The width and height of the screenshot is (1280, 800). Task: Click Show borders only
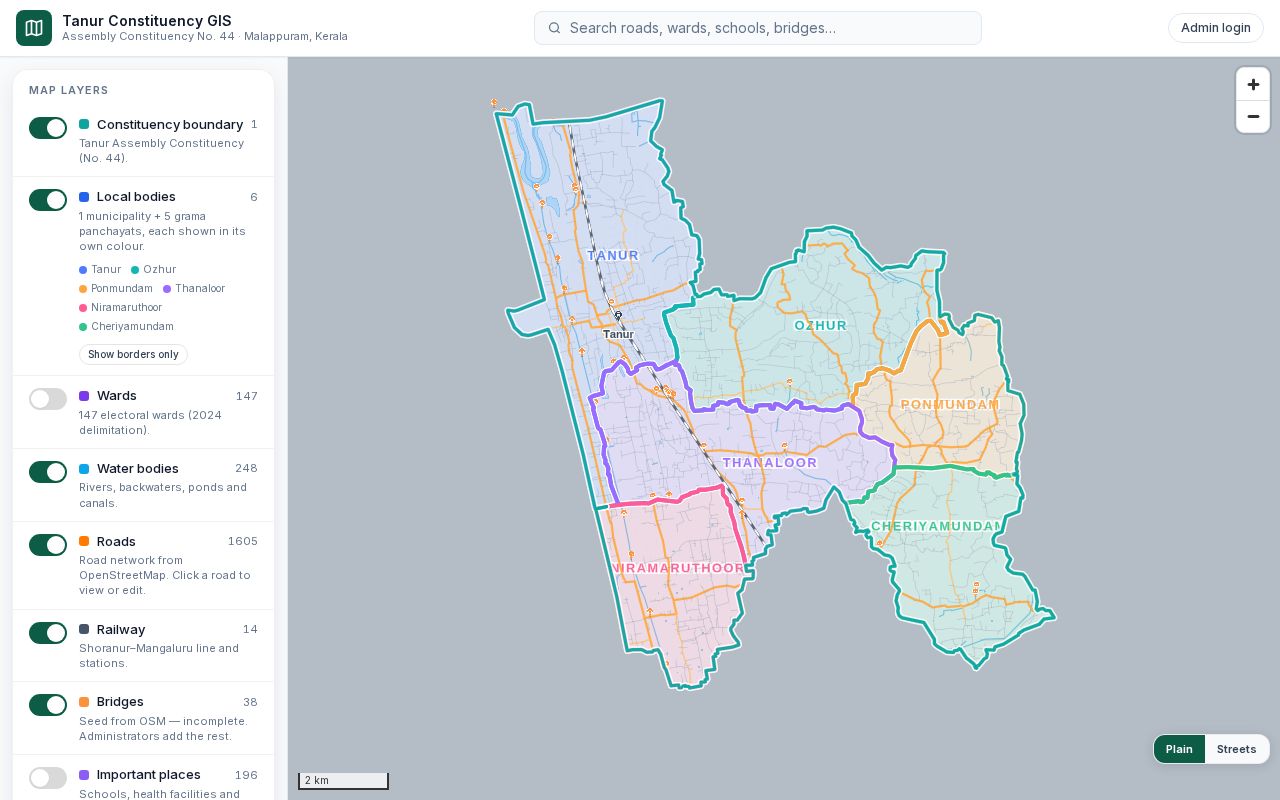tap(133, 355)
